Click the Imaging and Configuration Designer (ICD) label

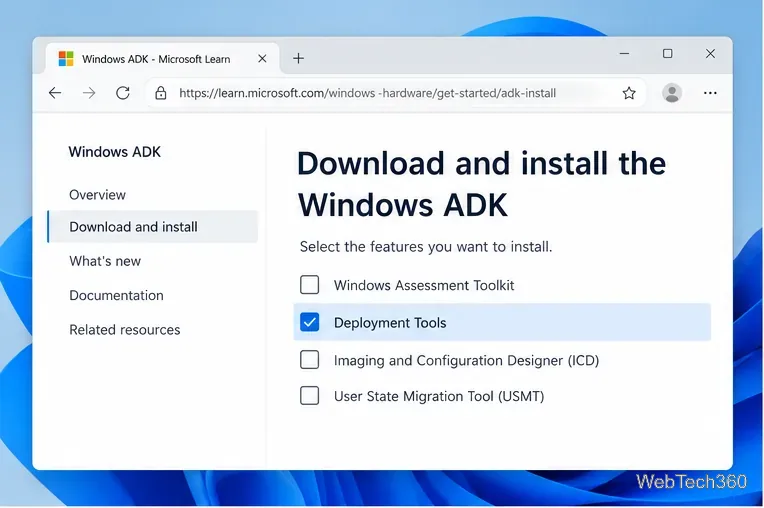[466, 360]
